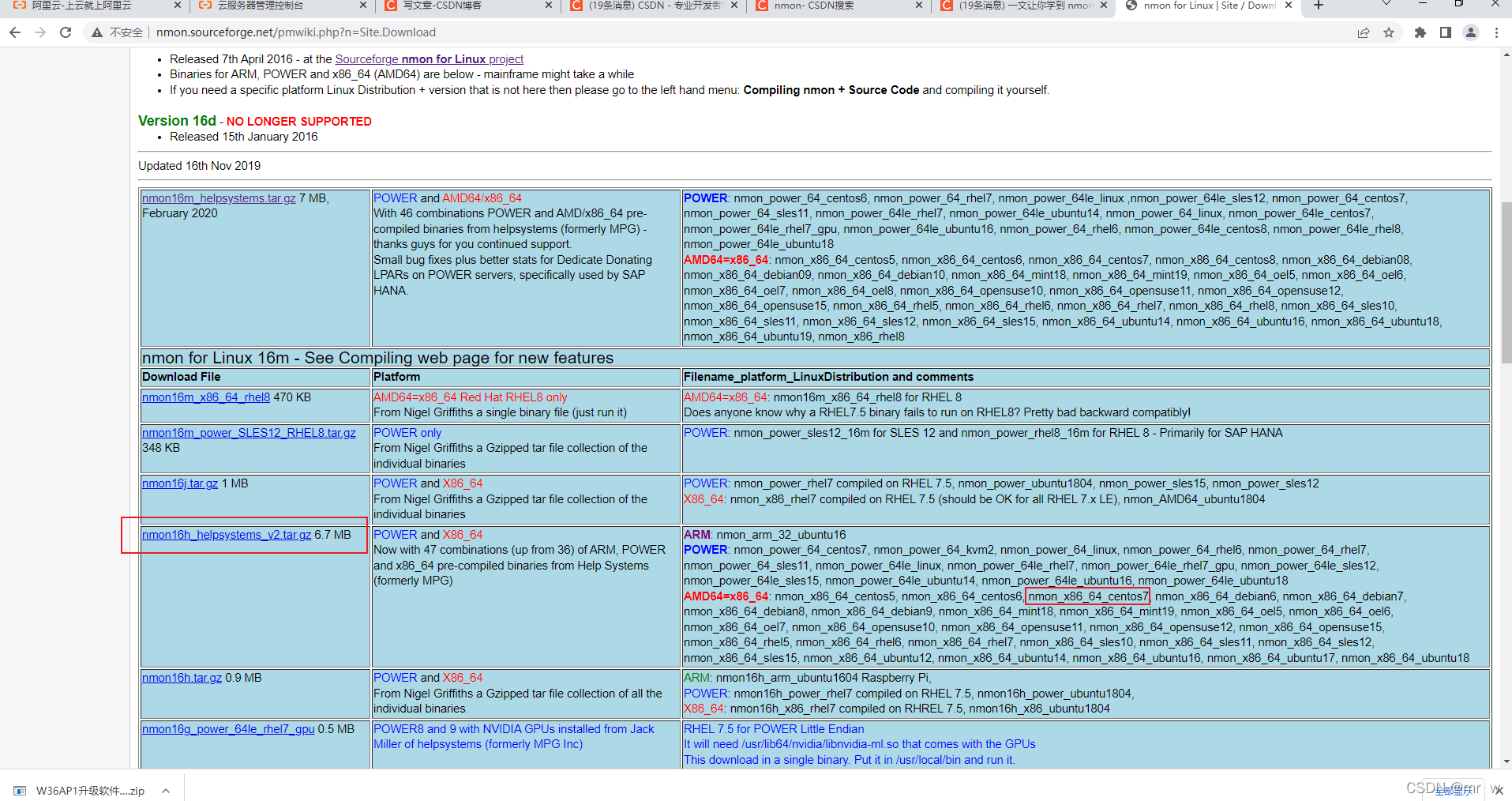The height and width of the screenshot is (801, 1512).
Task: Open Chrome's three-dot menu
Action: tap(1496, 32)
